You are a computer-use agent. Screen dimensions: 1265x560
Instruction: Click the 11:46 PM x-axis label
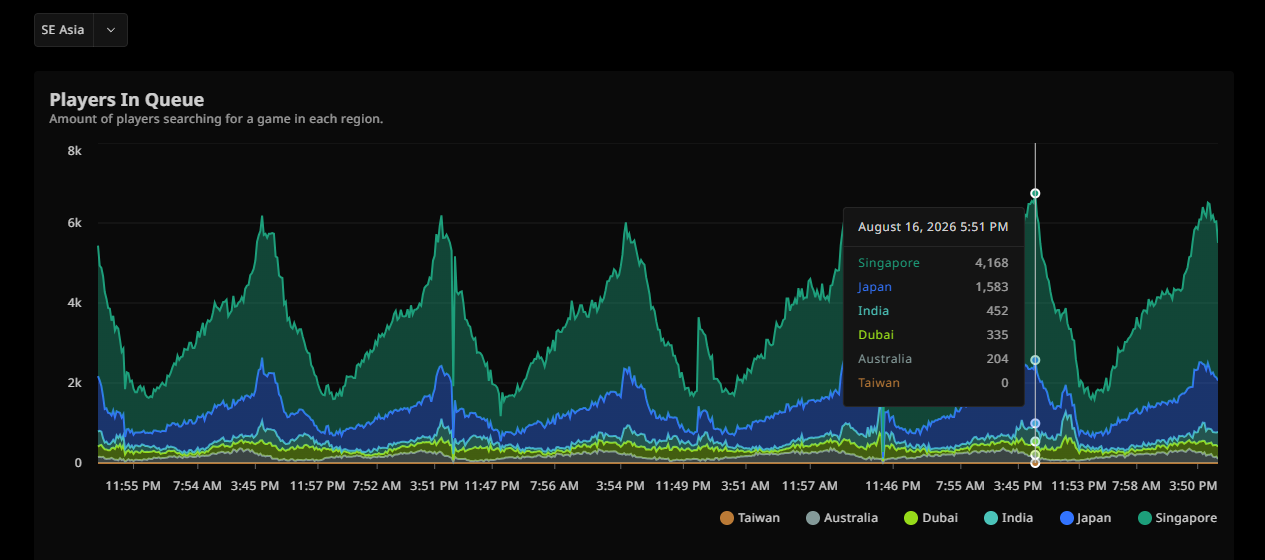click(892, 486)
